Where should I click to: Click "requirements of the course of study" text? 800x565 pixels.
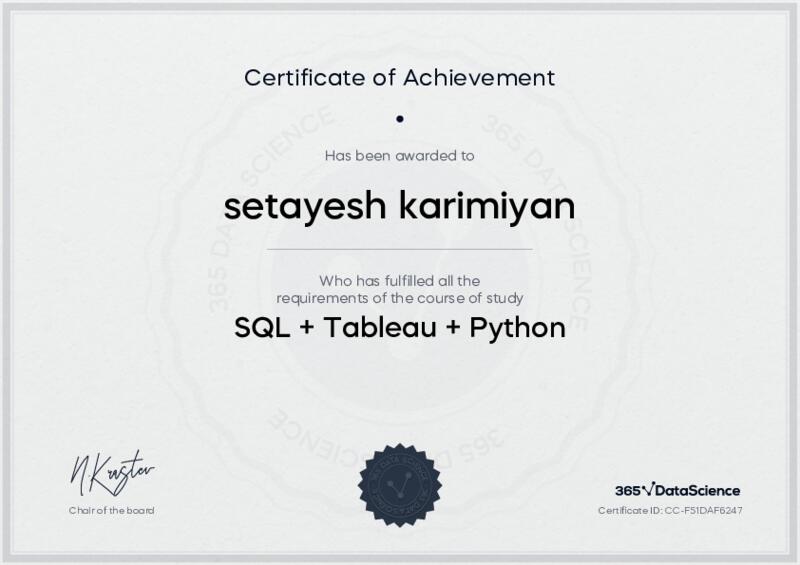point(400,298)
